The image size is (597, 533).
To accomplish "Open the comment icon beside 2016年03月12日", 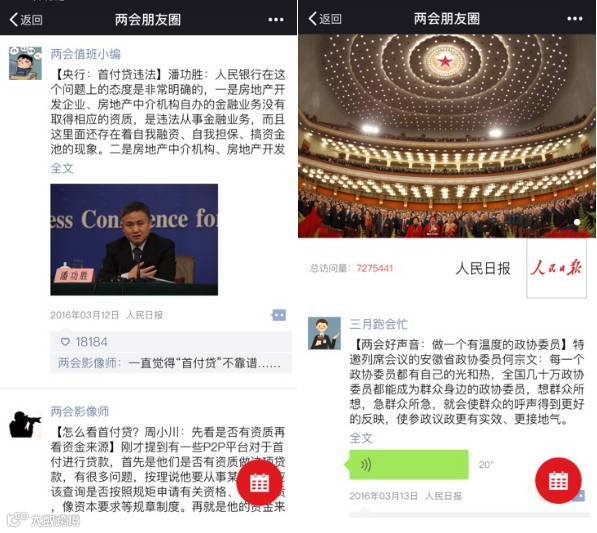I will 279,315.
